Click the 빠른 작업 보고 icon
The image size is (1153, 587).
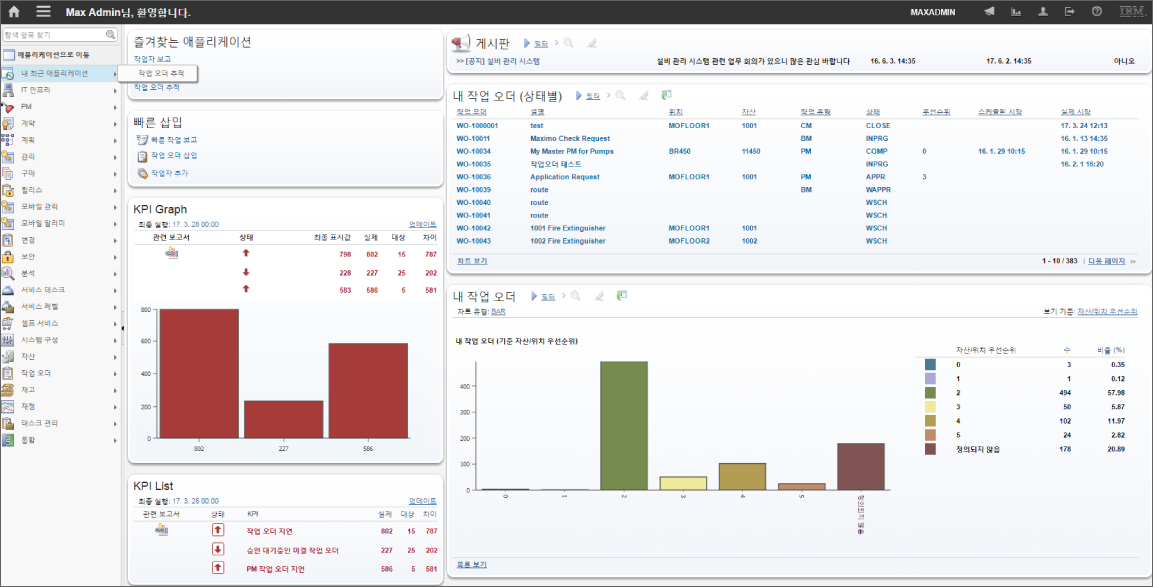143,140
